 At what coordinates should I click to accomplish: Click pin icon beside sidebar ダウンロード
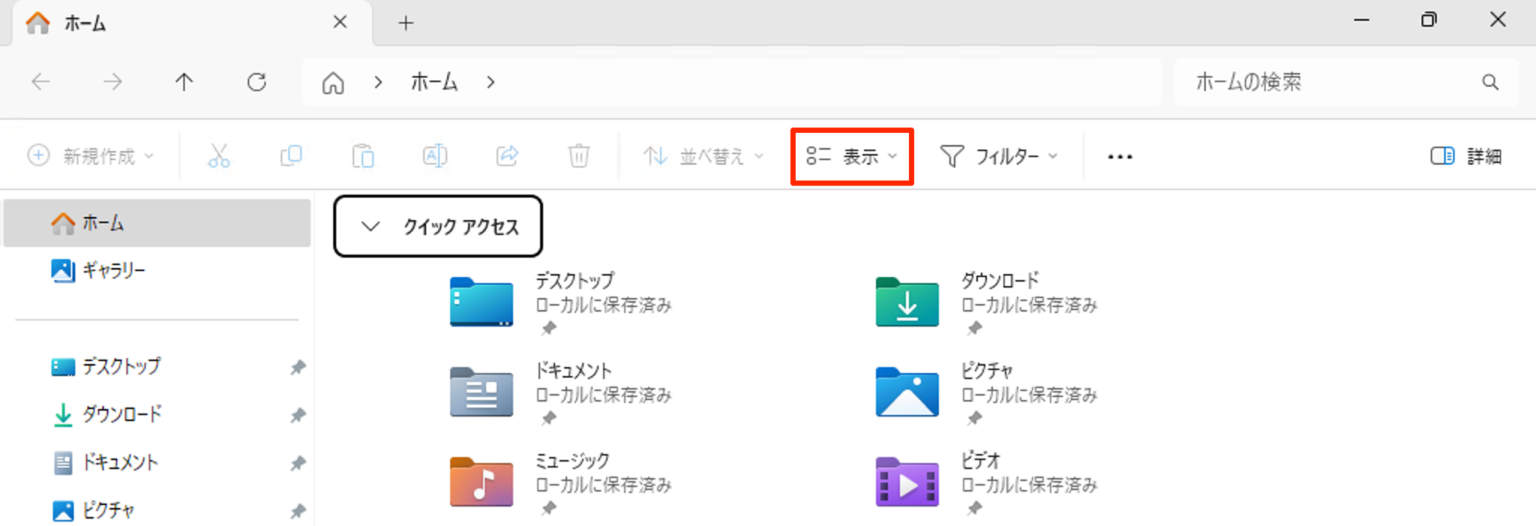tap(297, 416)
